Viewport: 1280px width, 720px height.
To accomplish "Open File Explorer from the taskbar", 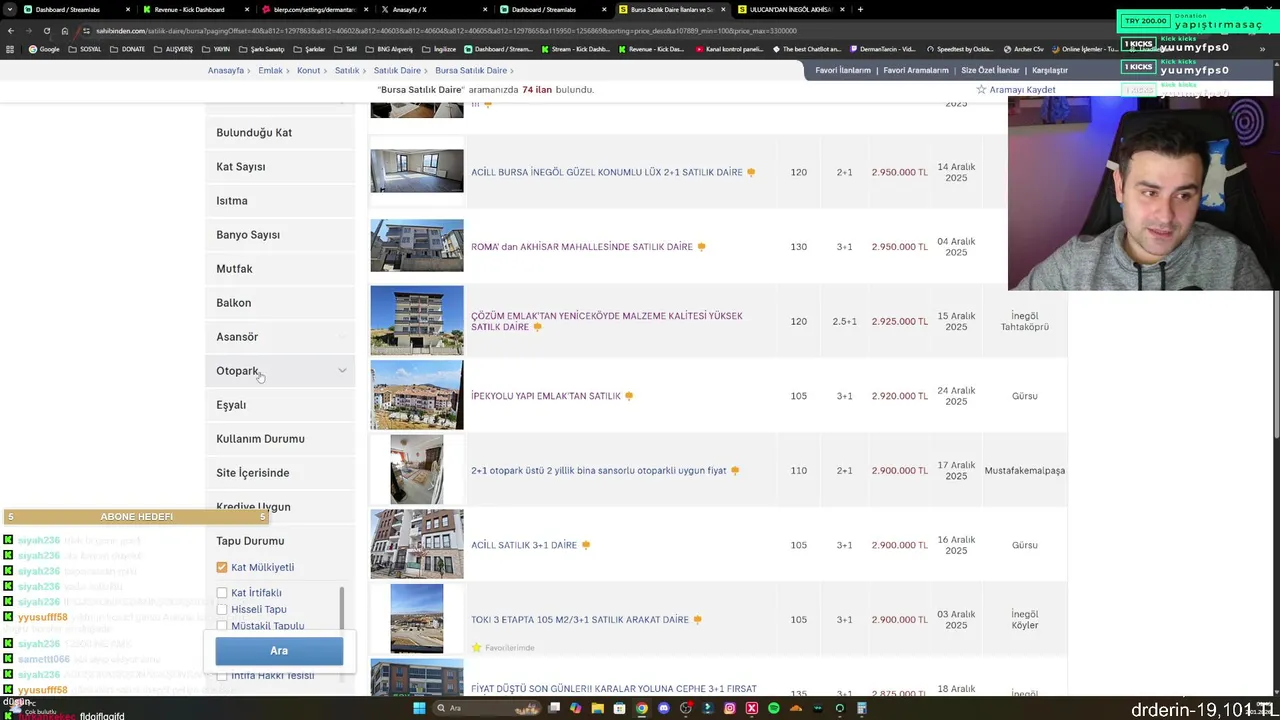I will (597, 708).
